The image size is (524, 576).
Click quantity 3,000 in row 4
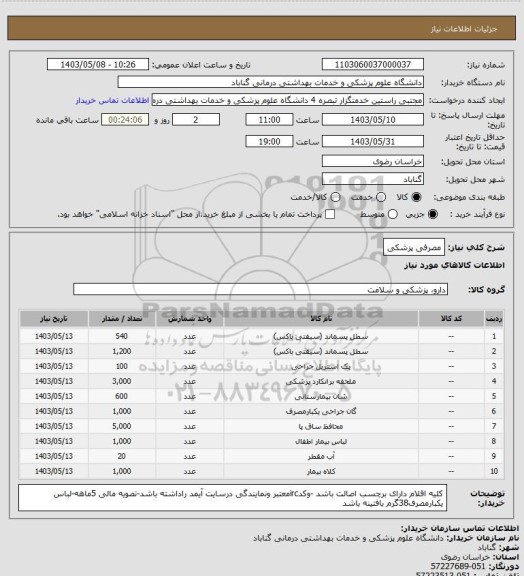coord(122,381)
